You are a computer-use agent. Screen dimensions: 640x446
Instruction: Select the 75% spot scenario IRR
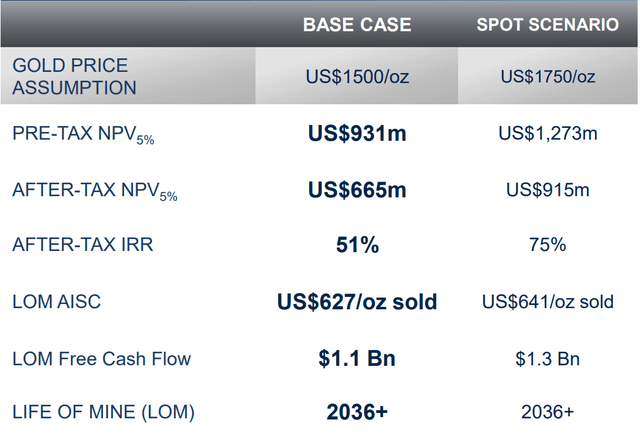coord(547,245)
